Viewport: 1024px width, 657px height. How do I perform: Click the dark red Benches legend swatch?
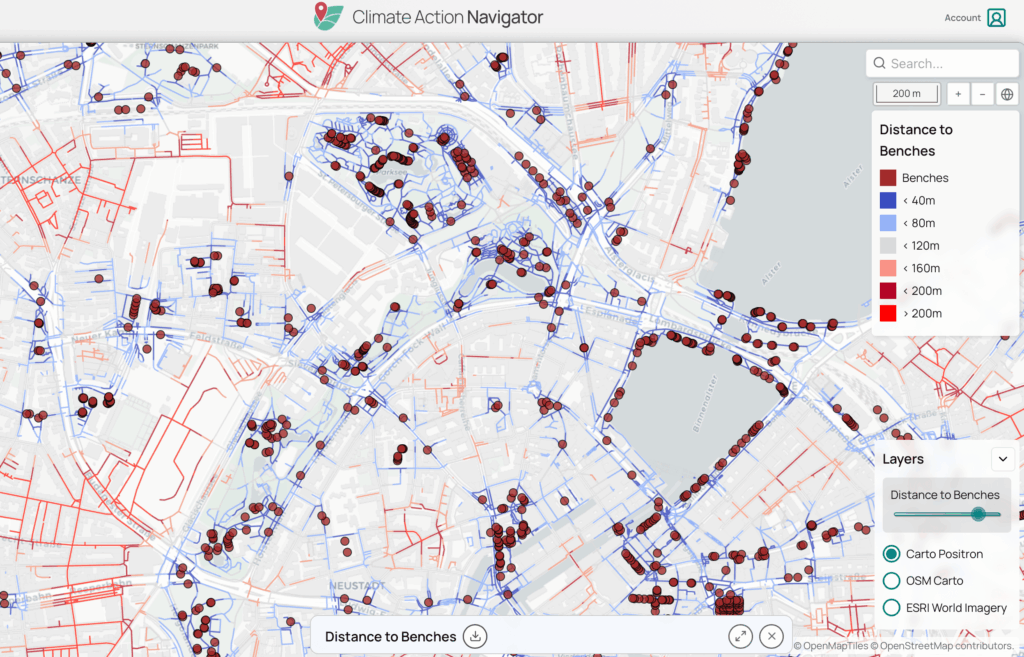pos(887,177)
